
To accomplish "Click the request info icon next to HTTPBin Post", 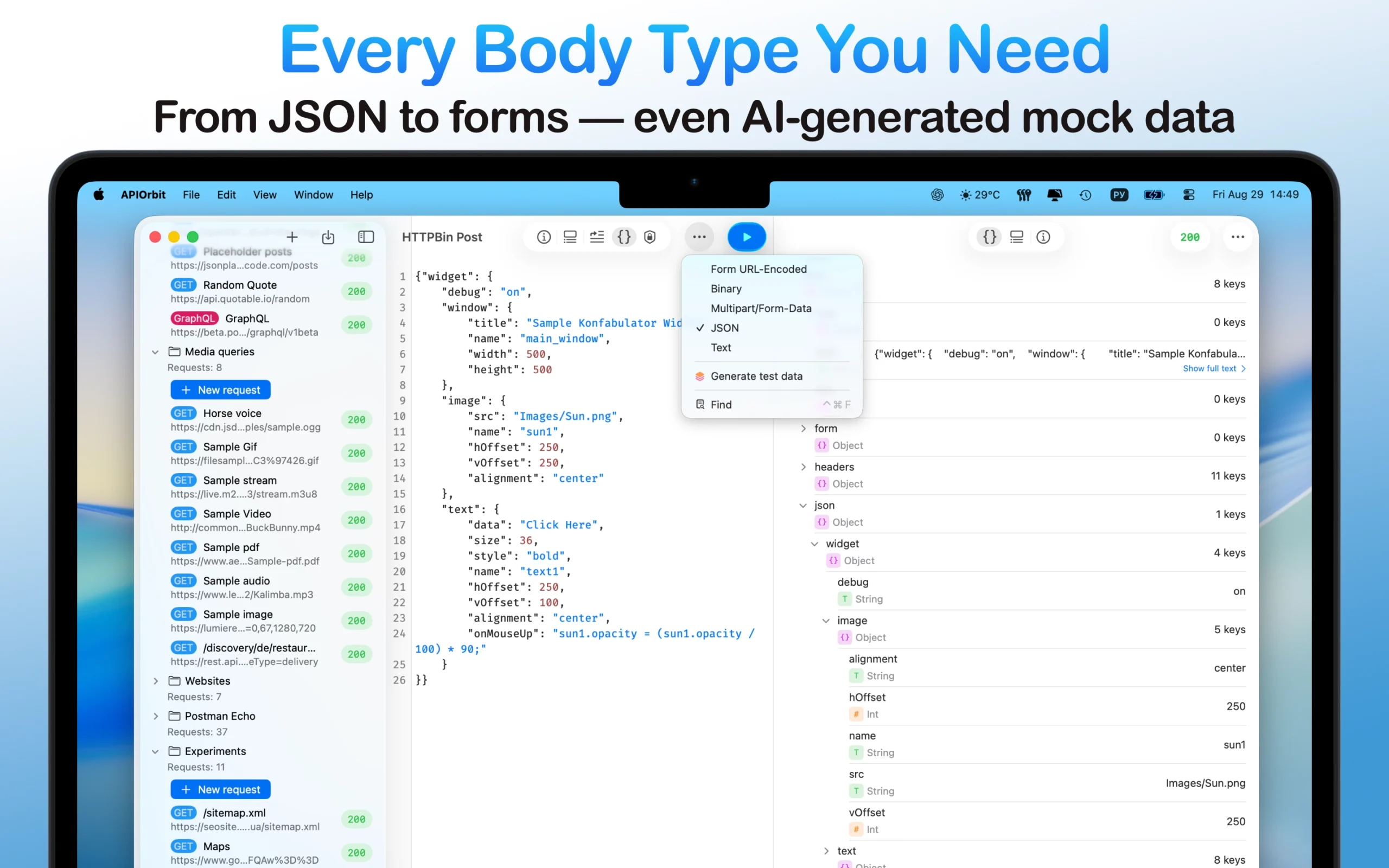I will click(x=544, y=237).
